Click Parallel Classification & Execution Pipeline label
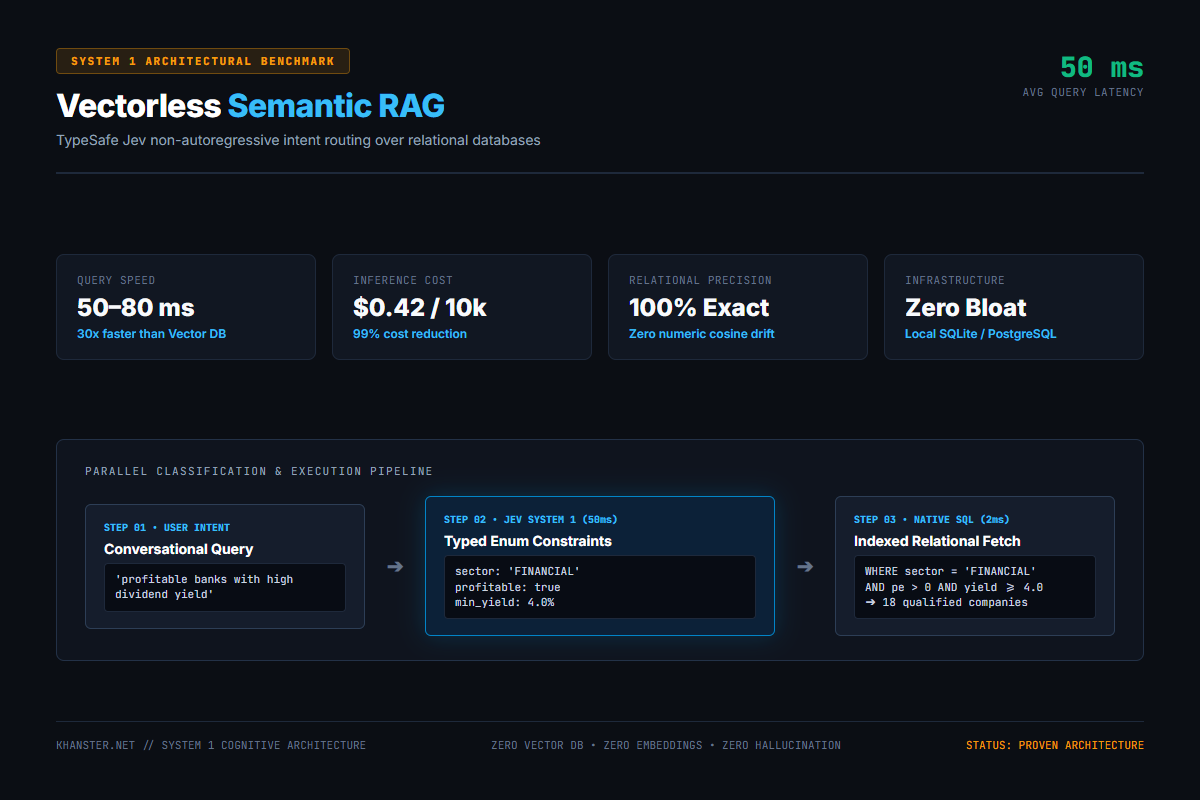This screenshot has height=800, width=1200. (x=259, y=471)
